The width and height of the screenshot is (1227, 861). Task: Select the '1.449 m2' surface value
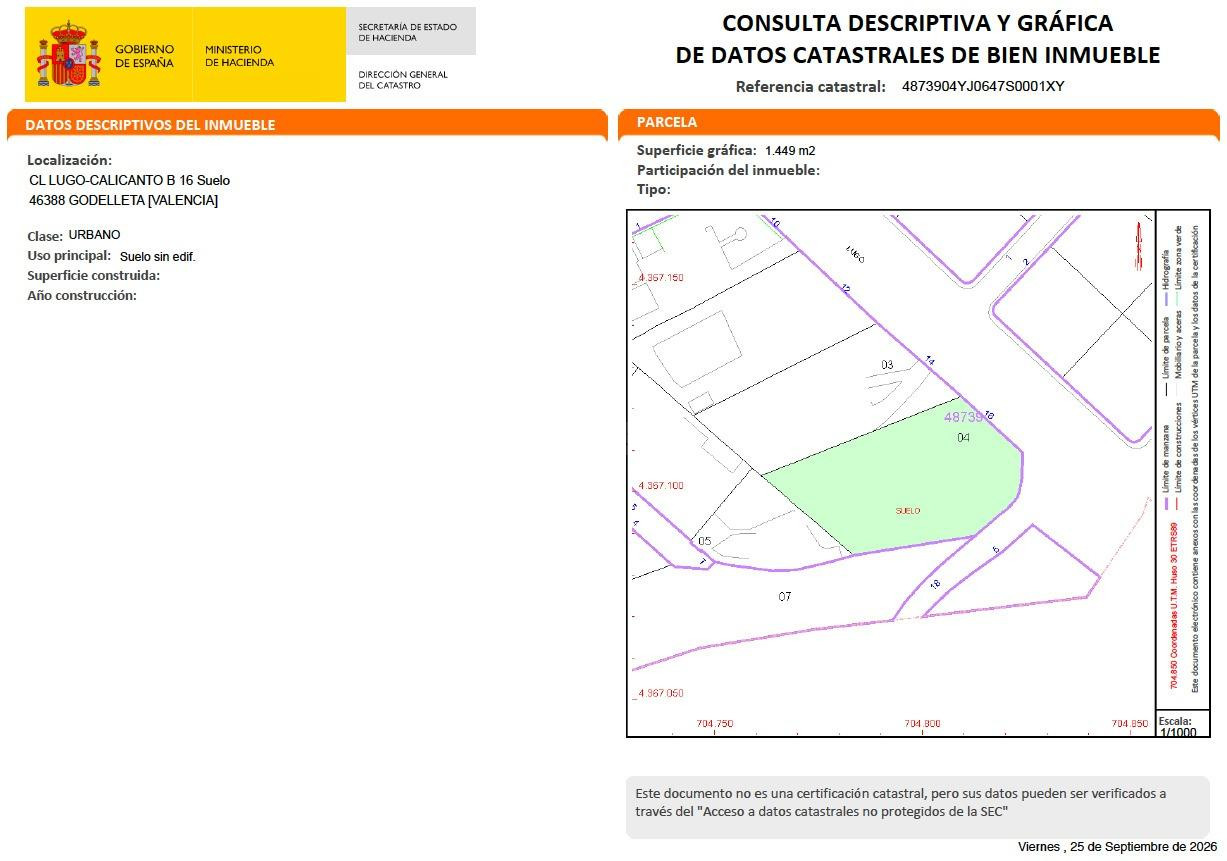pos(791,151)
